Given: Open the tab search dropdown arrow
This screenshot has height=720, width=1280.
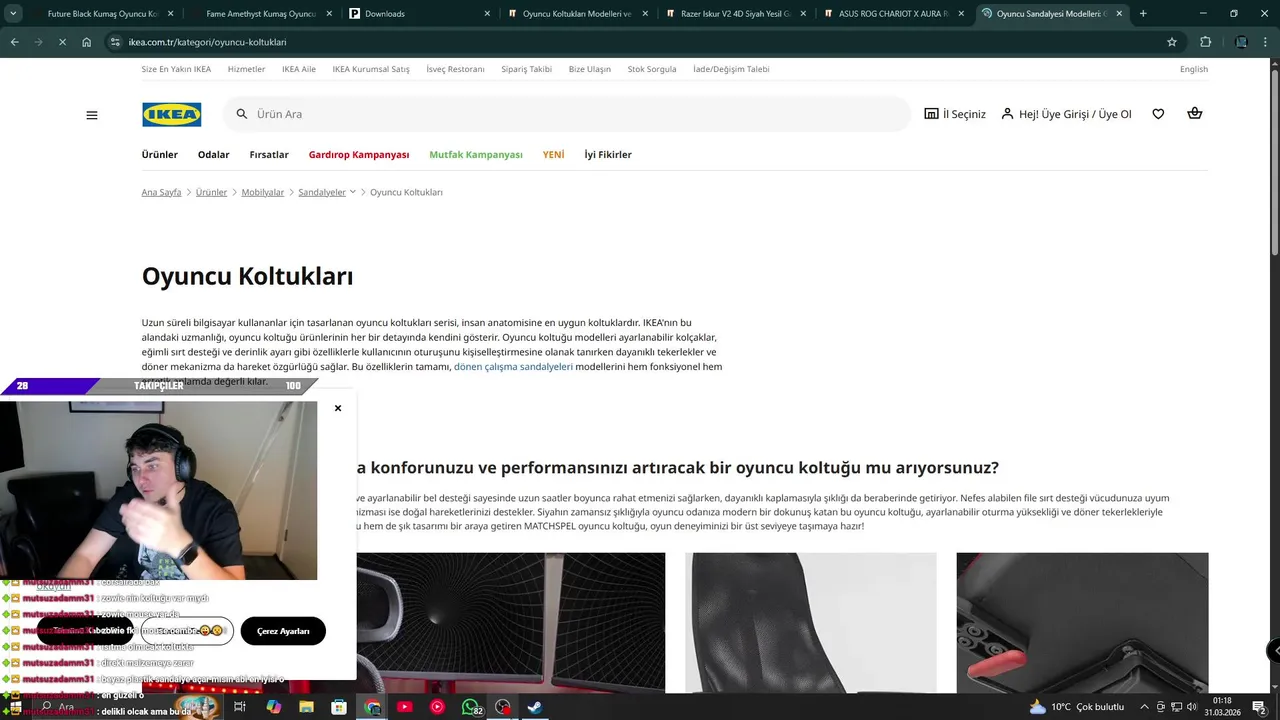Looking at the screenshot, I should (14, 14).
